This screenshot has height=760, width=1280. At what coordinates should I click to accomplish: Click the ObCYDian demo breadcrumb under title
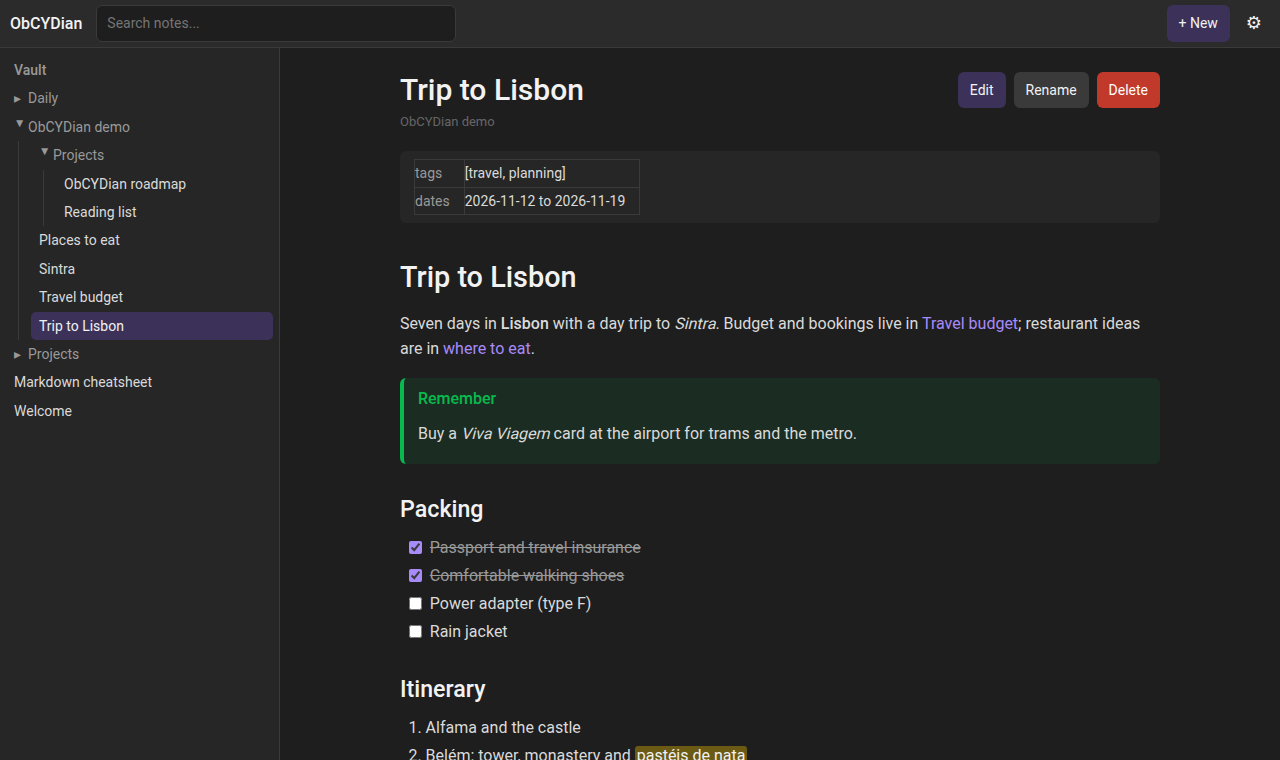447,122
